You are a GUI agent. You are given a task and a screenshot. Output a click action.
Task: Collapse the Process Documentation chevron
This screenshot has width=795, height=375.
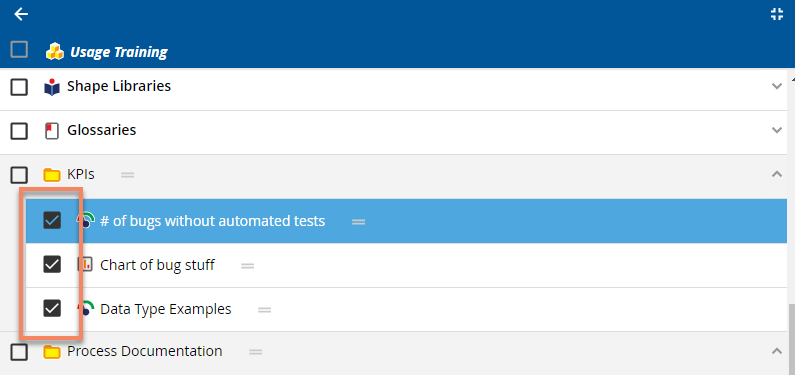point(777,351)
